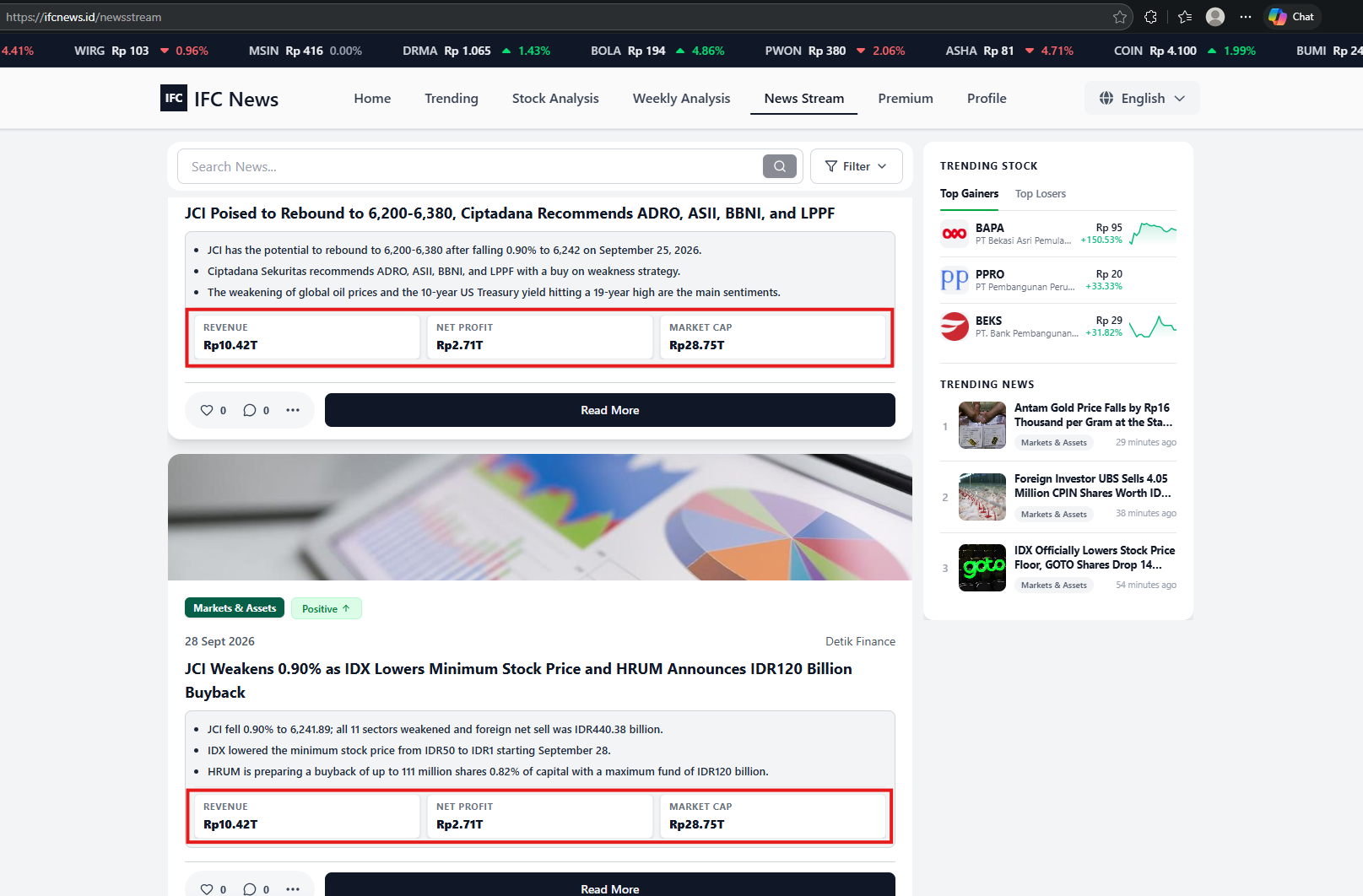This screenshot has width=1363, height=896.
Task: Click the BOLA ticker in the price bar
Action: pos(657,51)
